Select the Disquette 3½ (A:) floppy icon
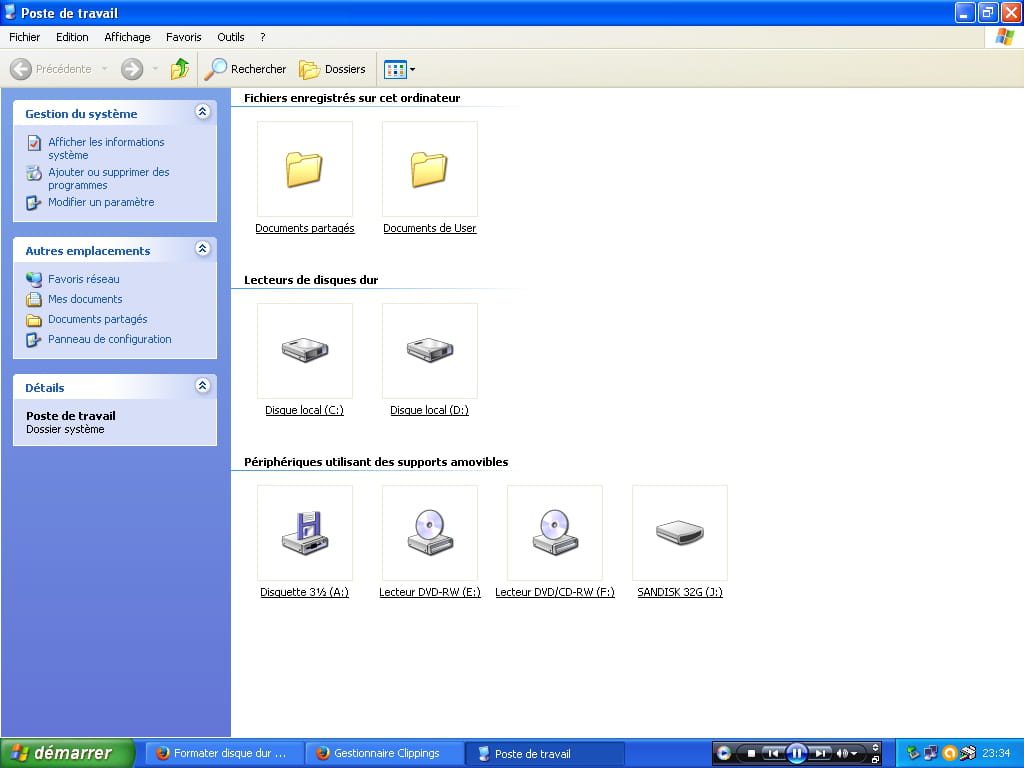 point(304,533)
